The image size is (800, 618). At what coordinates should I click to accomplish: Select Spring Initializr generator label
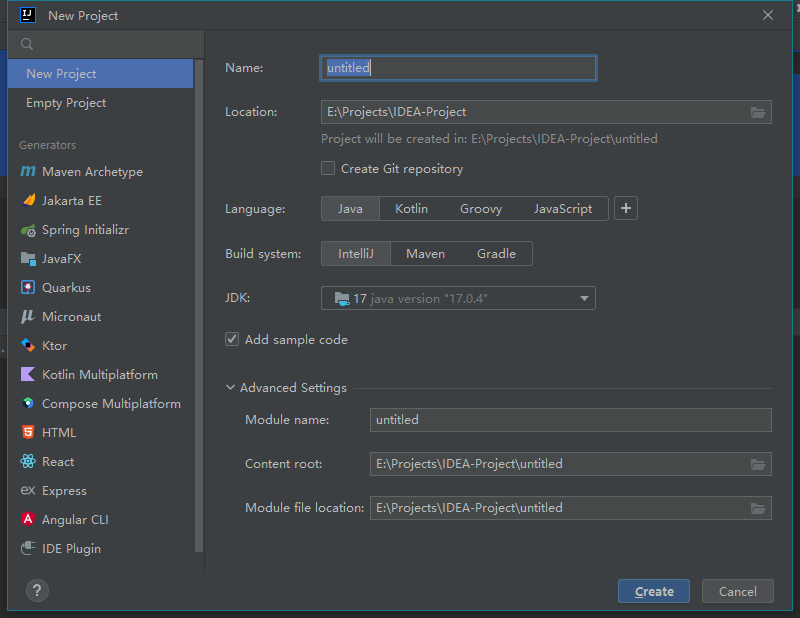click(x=86, y=230)
